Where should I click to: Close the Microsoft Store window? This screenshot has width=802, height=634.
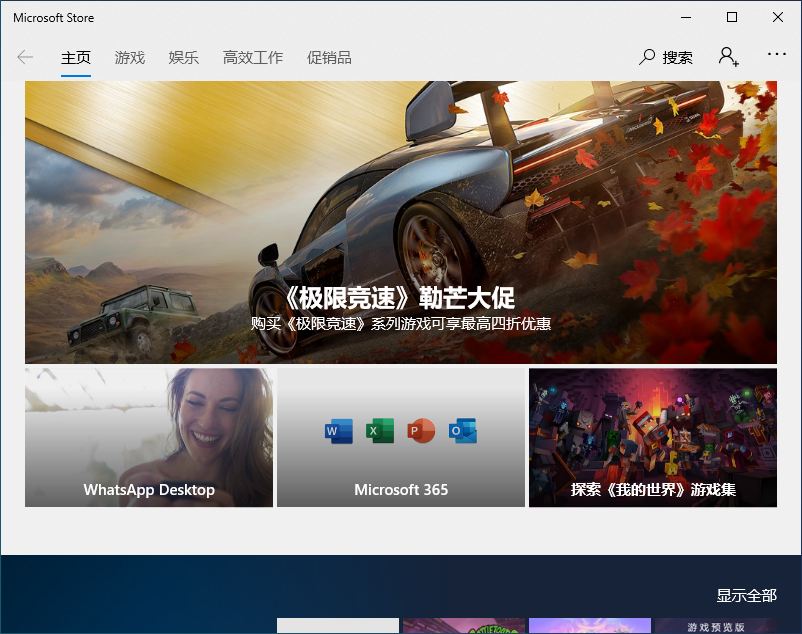pos(778,17)
